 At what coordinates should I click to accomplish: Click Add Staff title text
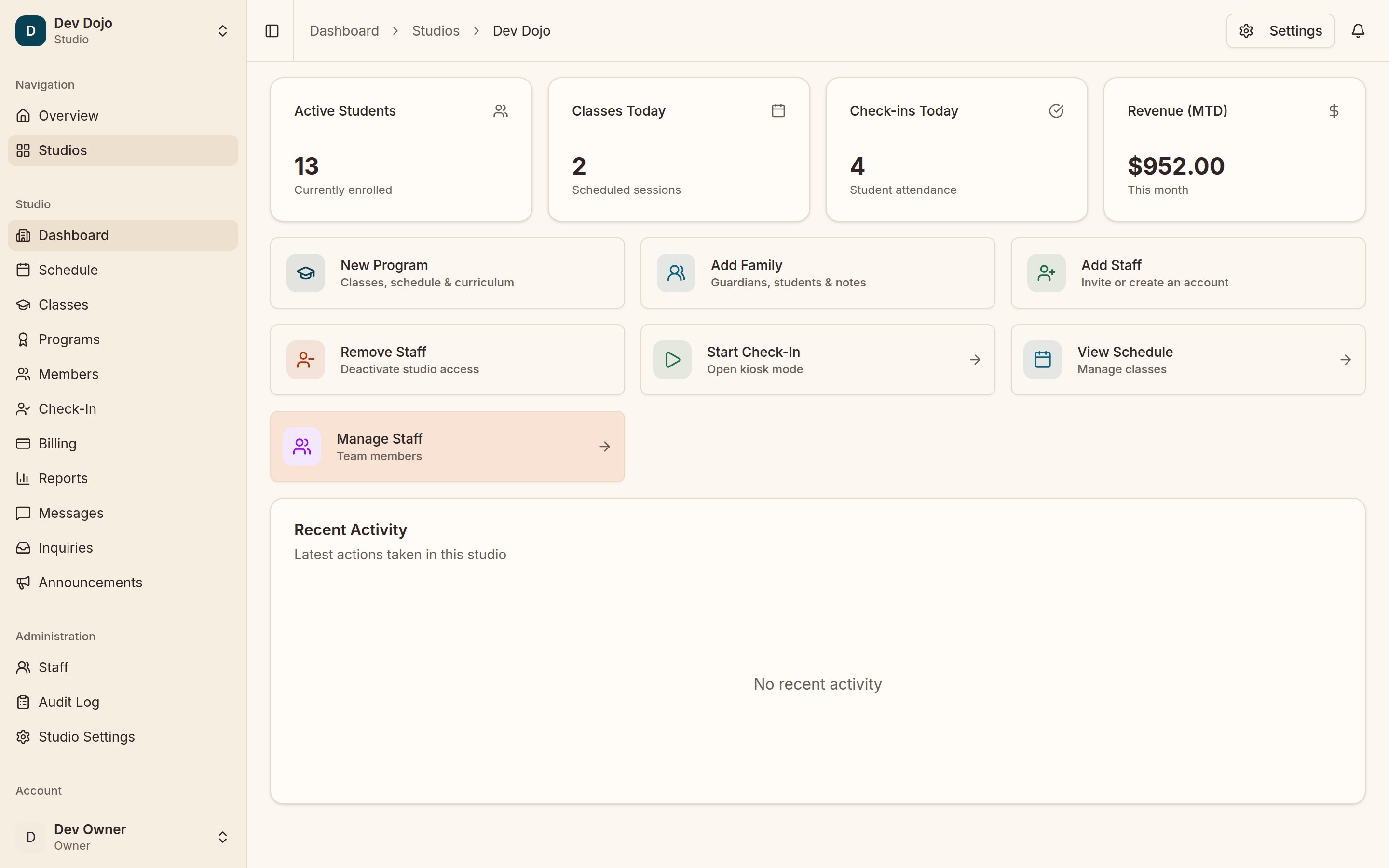(1111, 265)
